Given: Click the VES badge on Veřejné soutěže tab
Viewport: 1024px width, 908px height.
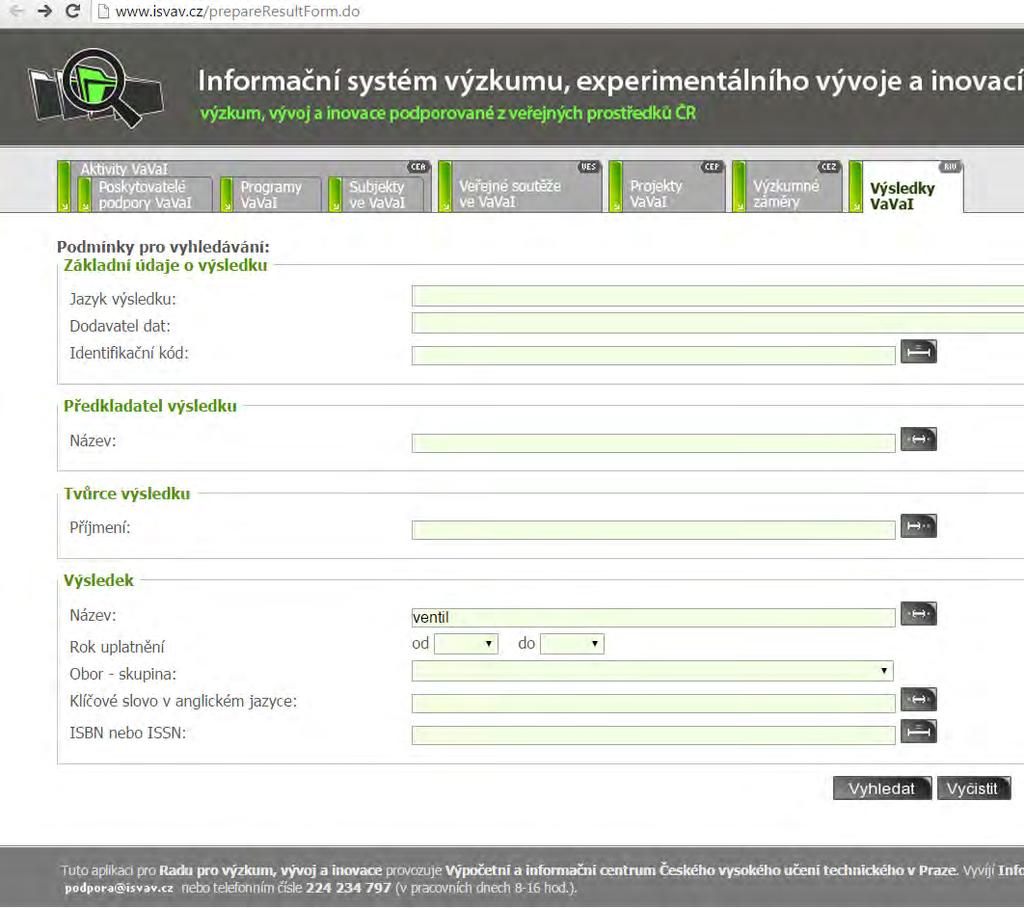Looking at the screenshot, I should (588, 167).
